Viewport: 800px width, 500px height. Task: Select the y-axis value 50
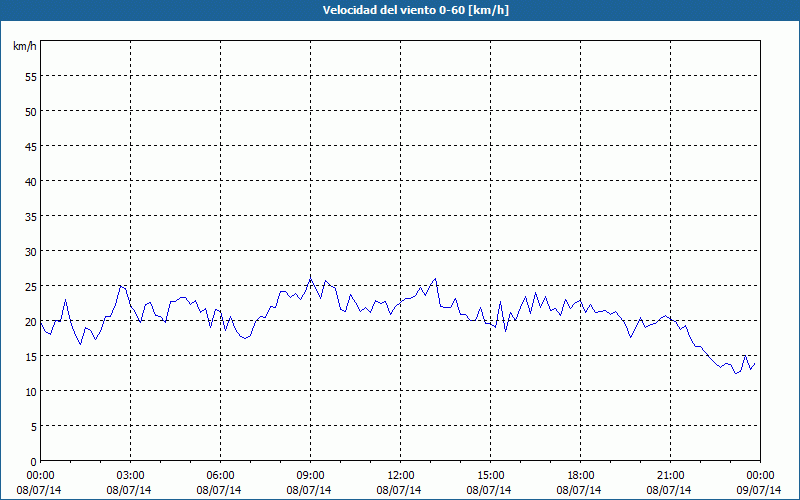coord(31,112)
